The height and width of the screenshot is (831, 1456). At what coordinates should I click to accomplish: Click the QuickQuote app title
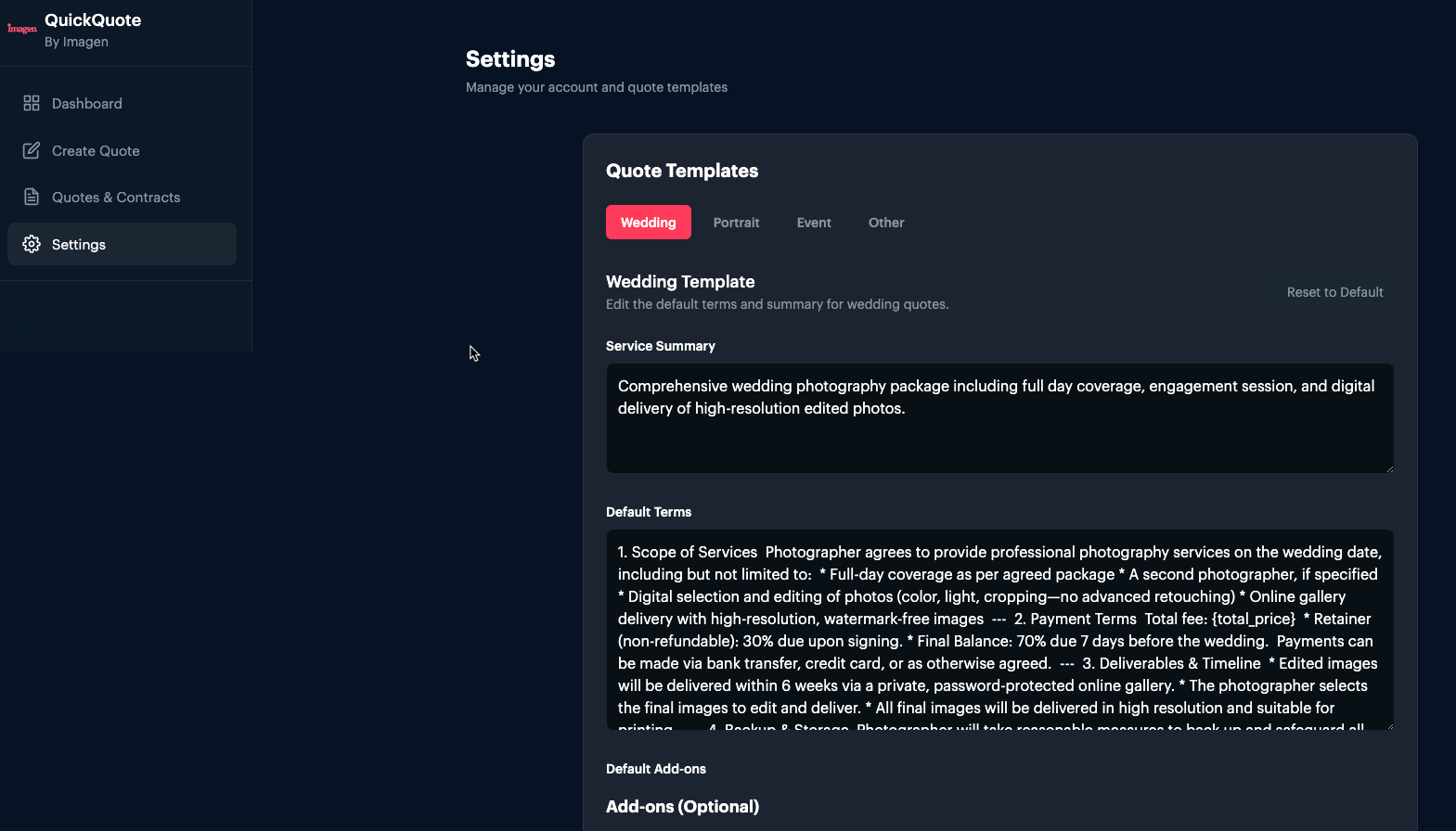click(x=93, y=19)
